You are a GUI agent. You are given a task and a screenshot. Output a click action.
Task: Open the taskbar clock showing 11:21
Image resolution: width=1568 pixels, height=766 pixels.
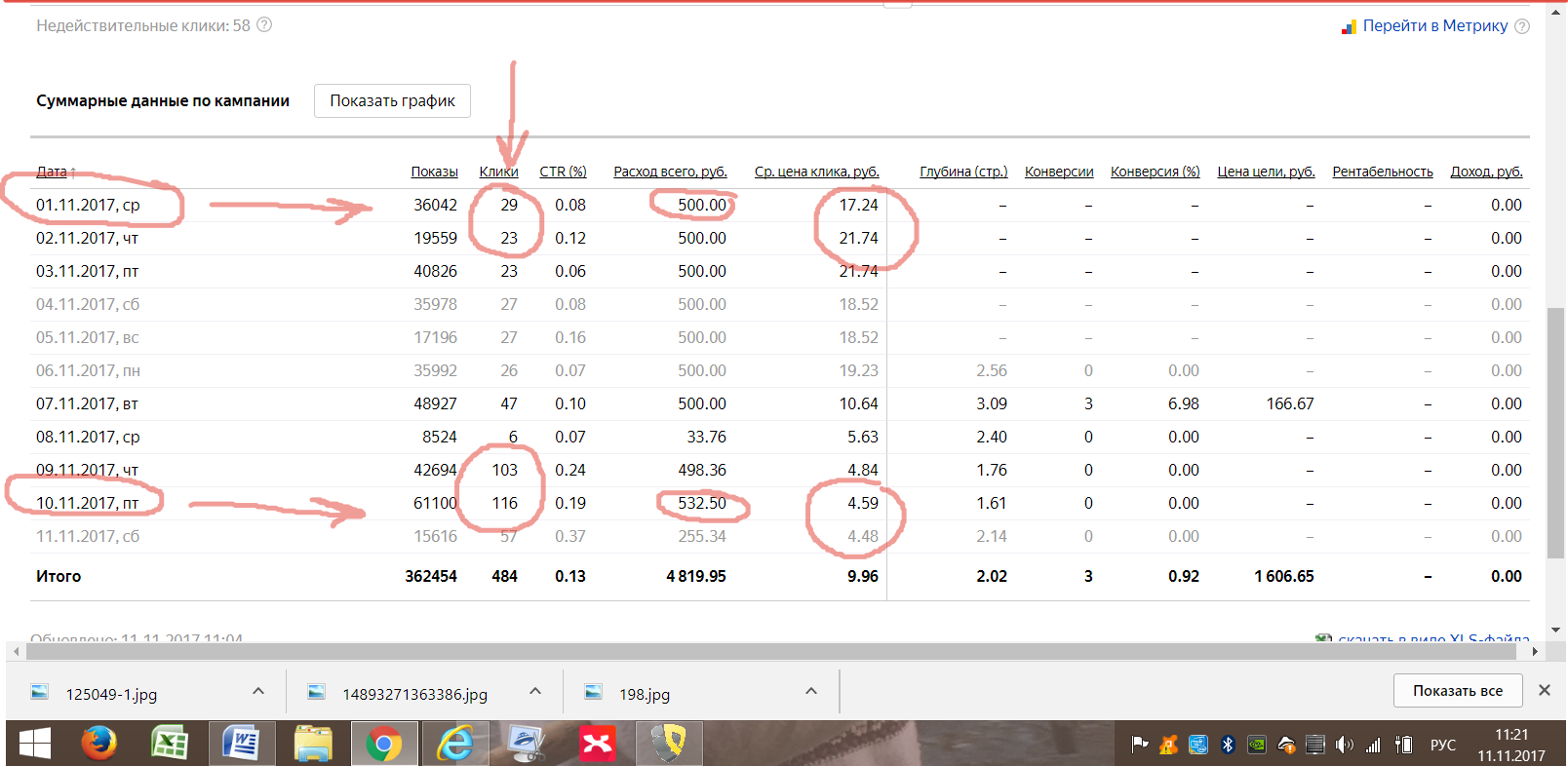tap(1510, 745)
